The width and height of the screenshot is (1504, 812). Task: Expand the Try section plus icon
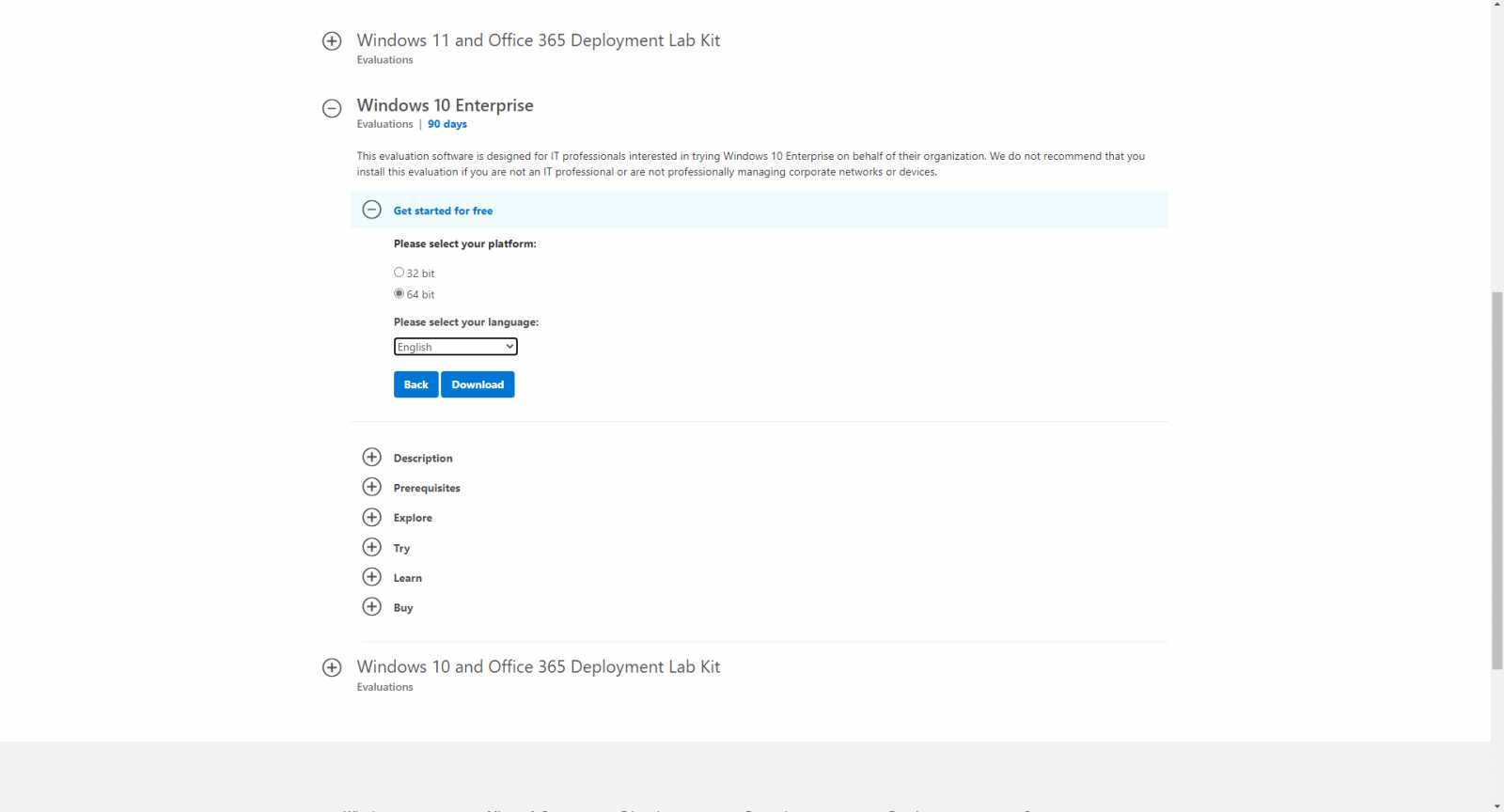(372, 547)
